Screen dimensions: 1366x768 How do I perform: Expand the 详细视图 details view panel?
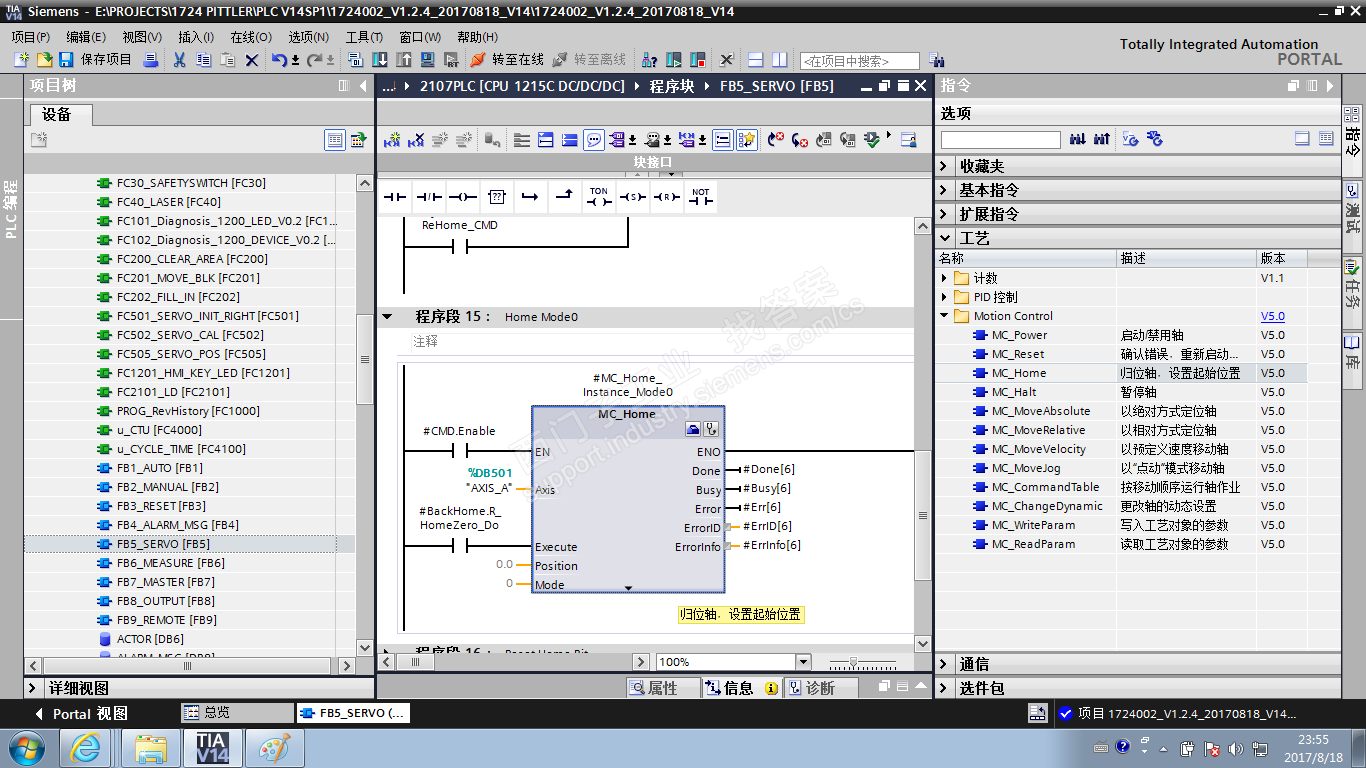35,688
